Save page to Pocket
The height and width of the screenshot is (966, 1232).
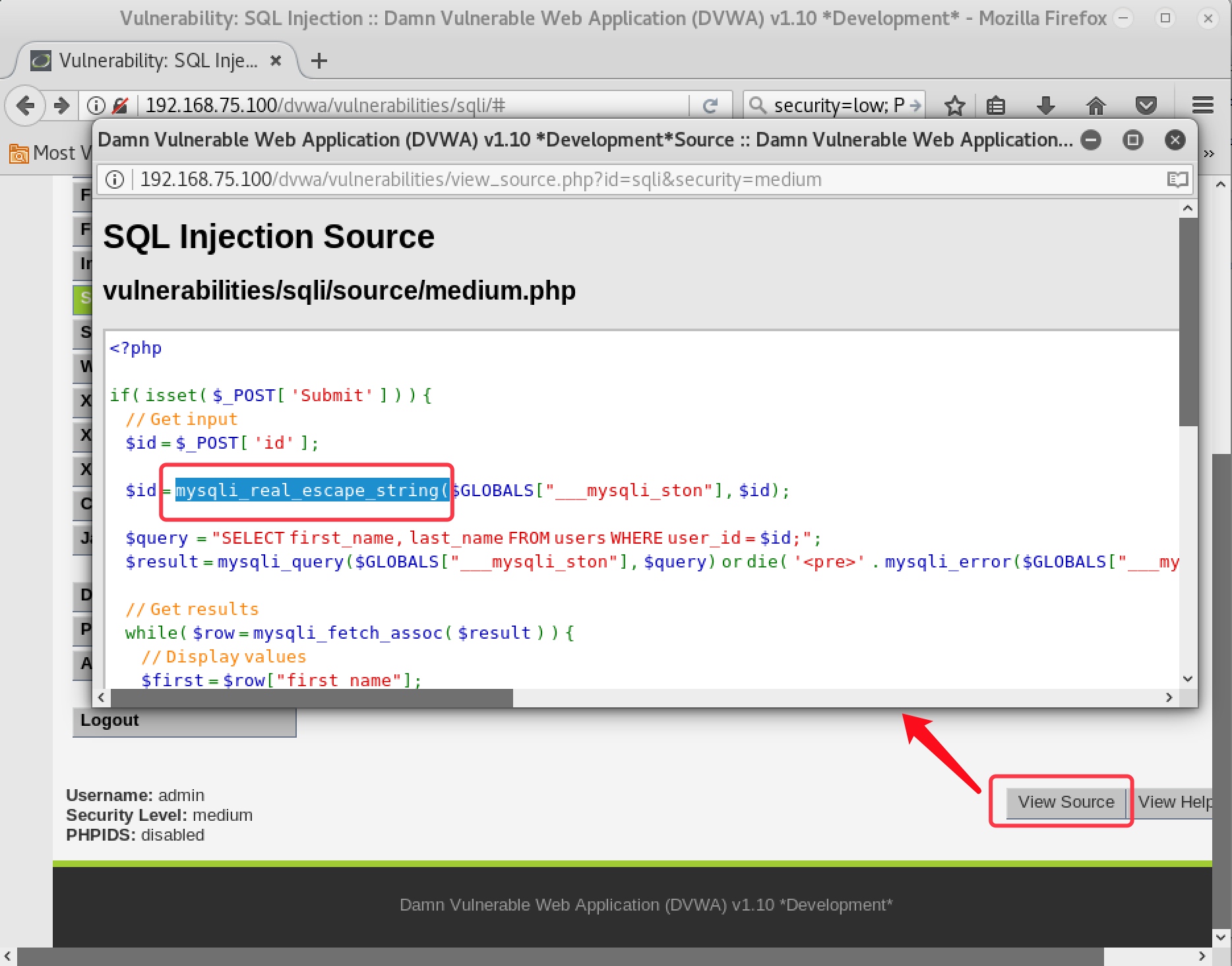[1146, 106]
